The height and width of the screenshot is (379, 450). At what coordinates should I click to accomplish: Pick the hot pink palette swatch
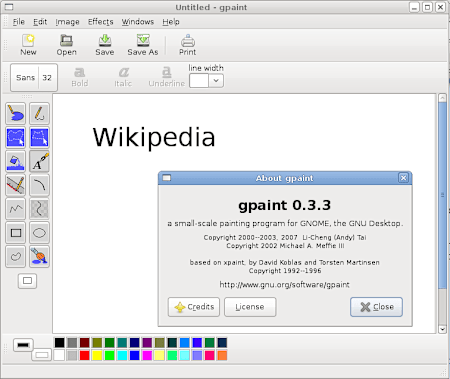point(210,355)
